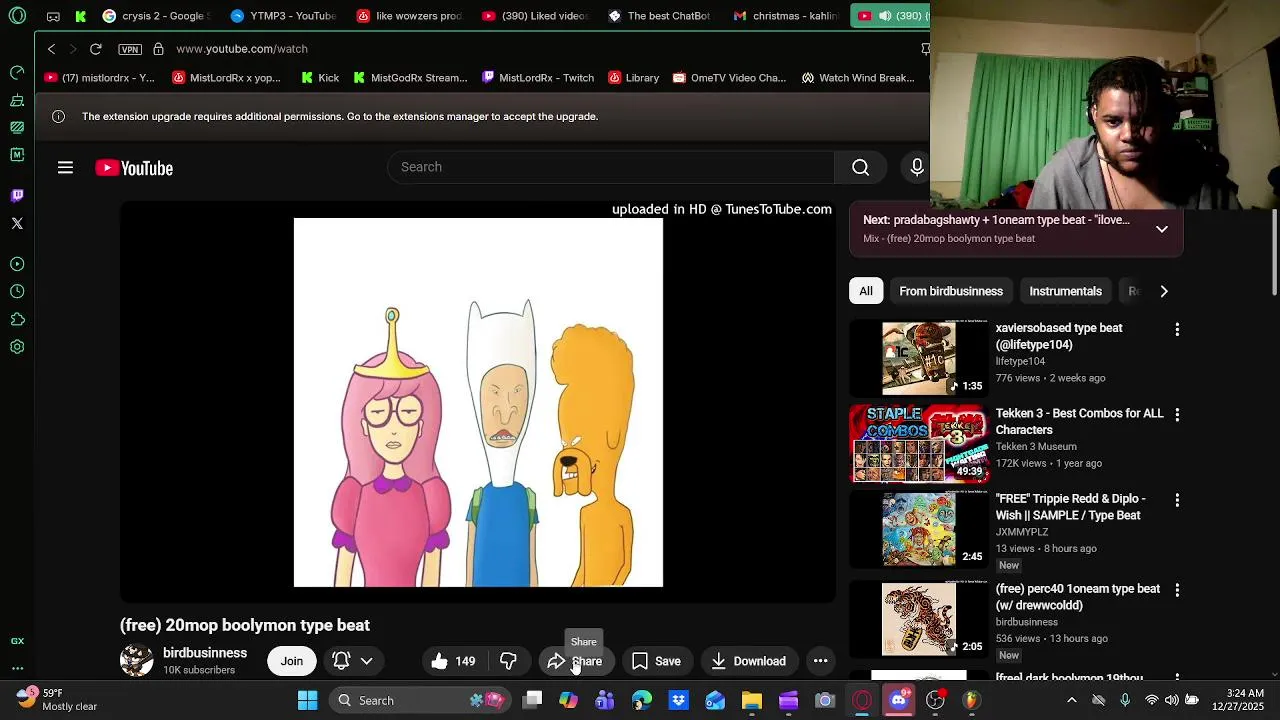Open sidebar settings gear in Opera sidebar
The image size is (1280, 720).
click(17, 347)
